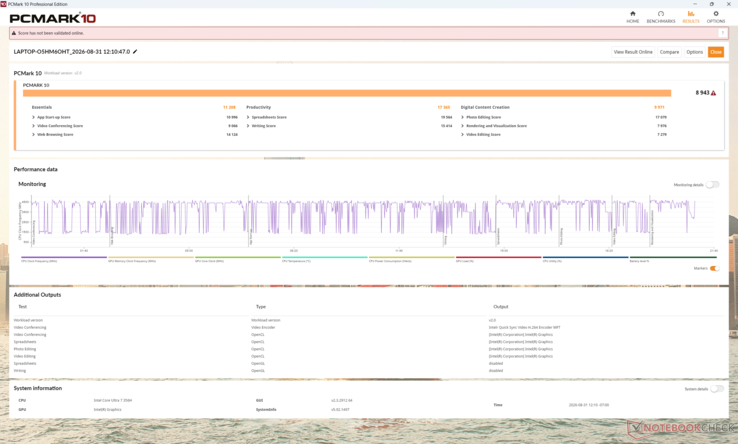Open the Options gear icon

coord(716,14)
